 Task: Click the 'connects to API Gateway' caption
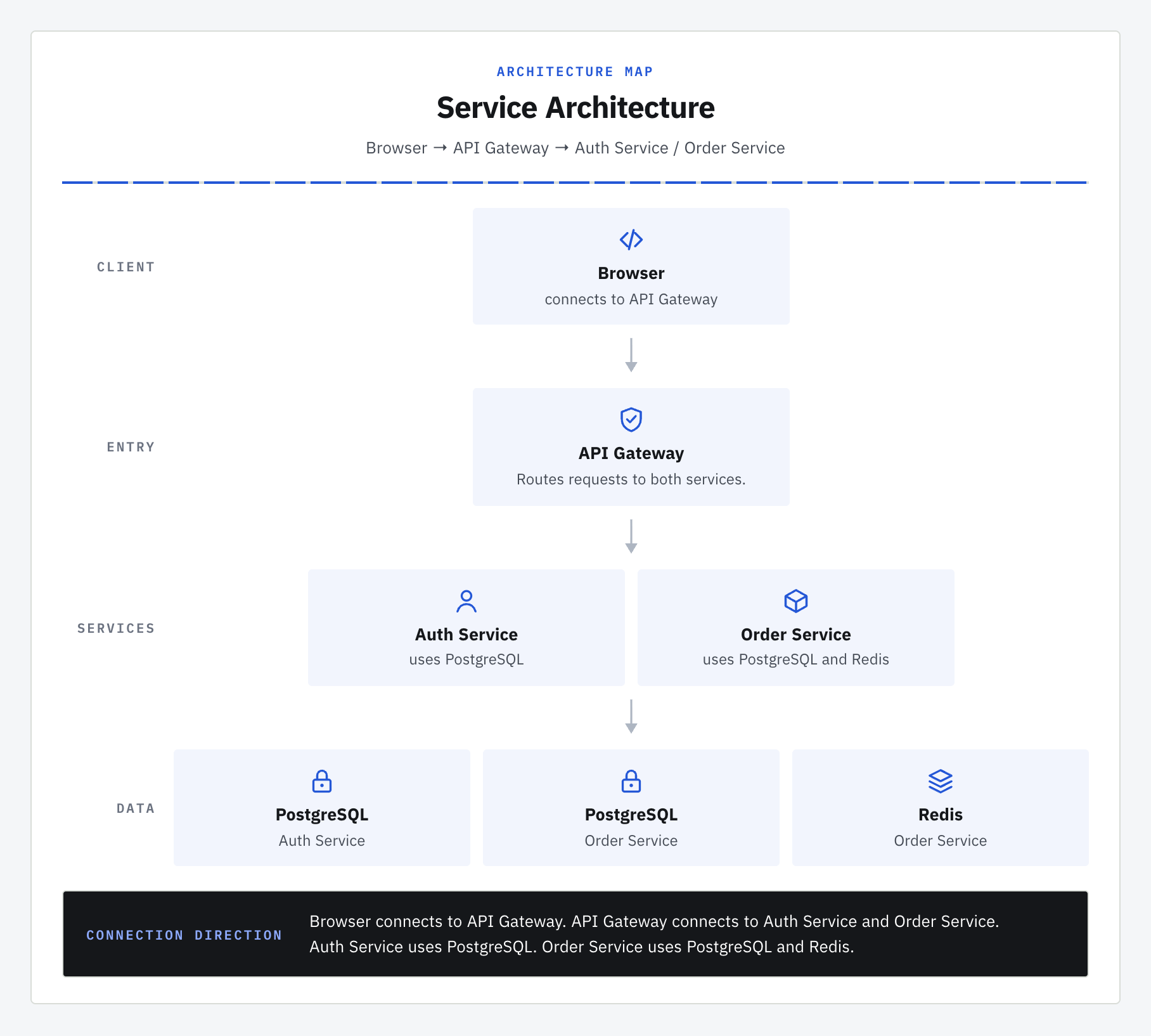[x=631, y=299]
